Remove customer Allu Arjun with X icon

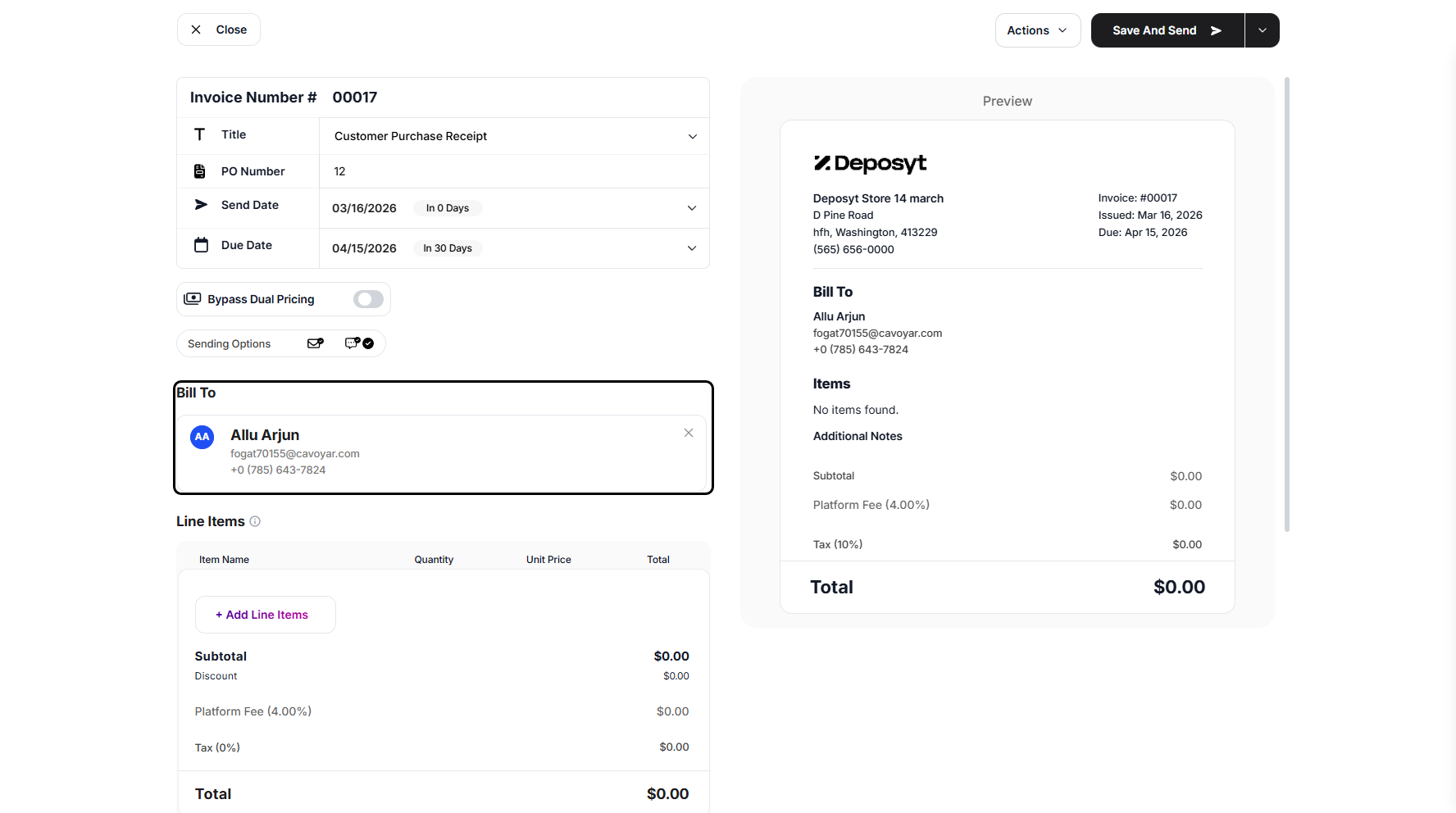tap(689, 433)
